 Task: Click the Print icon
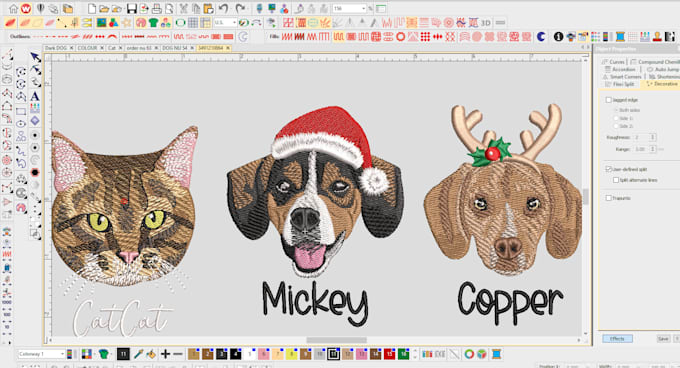157,8
